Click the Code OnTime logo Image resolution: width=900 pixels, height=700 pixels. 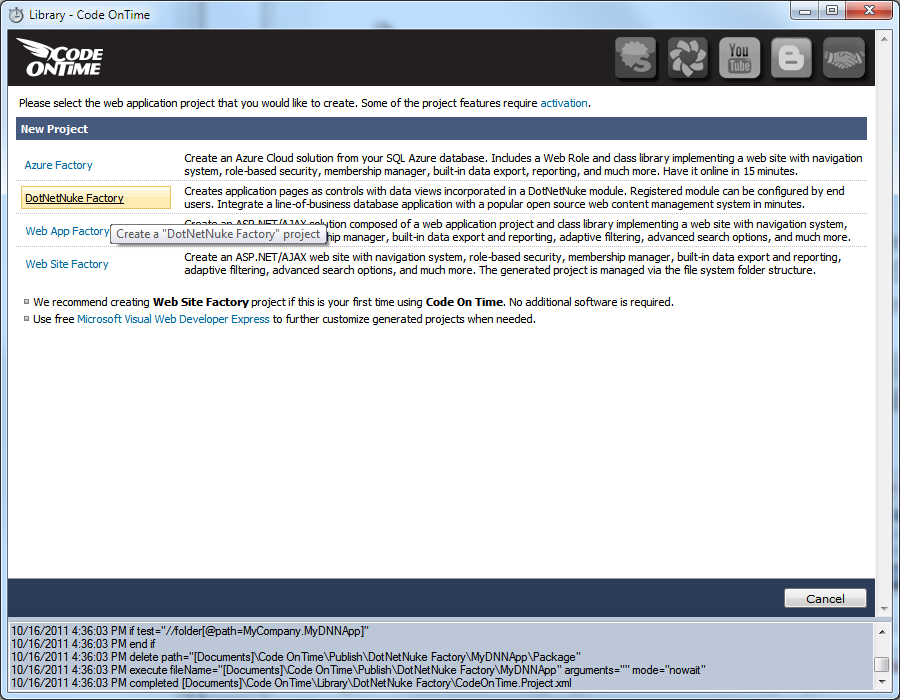(61, 59)
